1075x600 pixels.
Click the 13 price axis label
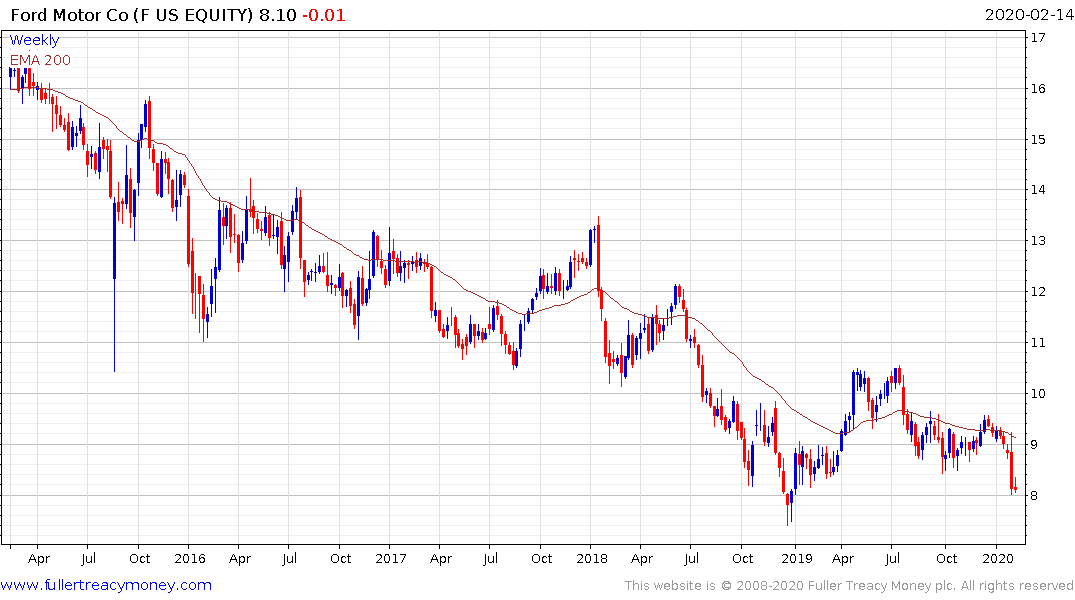click(1038, 241)
